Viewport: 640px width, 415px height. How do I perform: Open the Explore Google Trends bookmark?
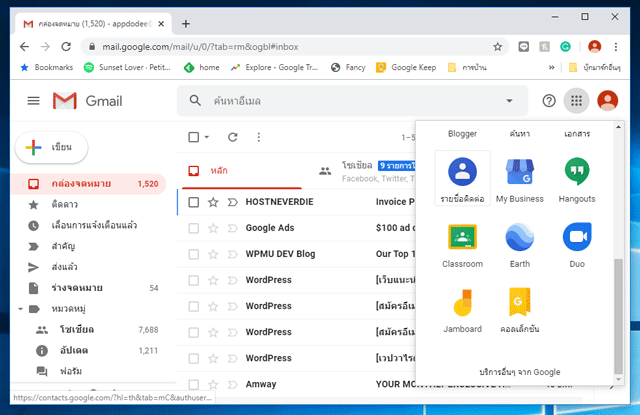(274, 67)
